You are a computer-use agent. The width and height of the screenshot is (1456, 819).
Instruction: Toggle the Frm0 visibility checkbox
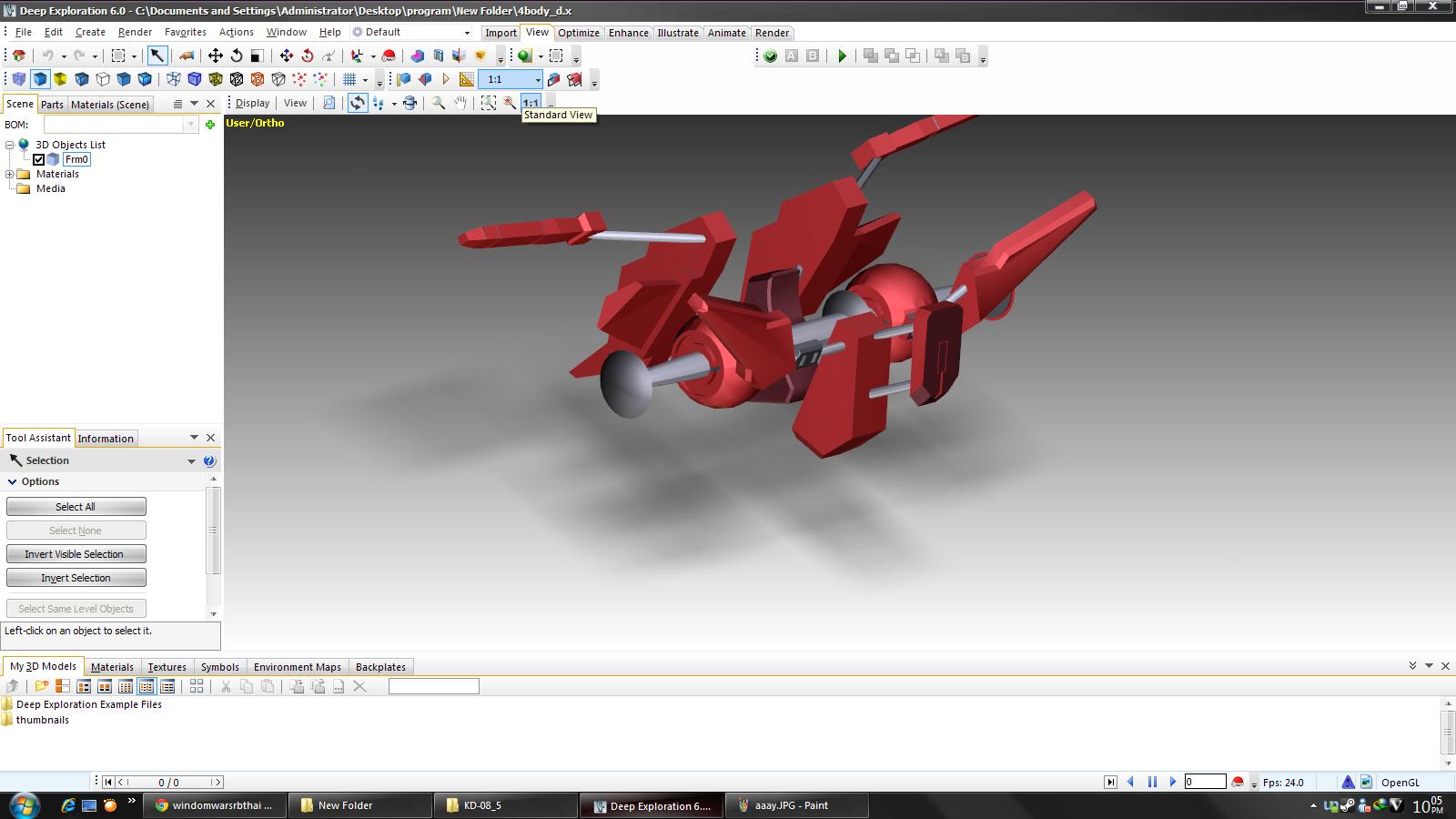point(38,159)
